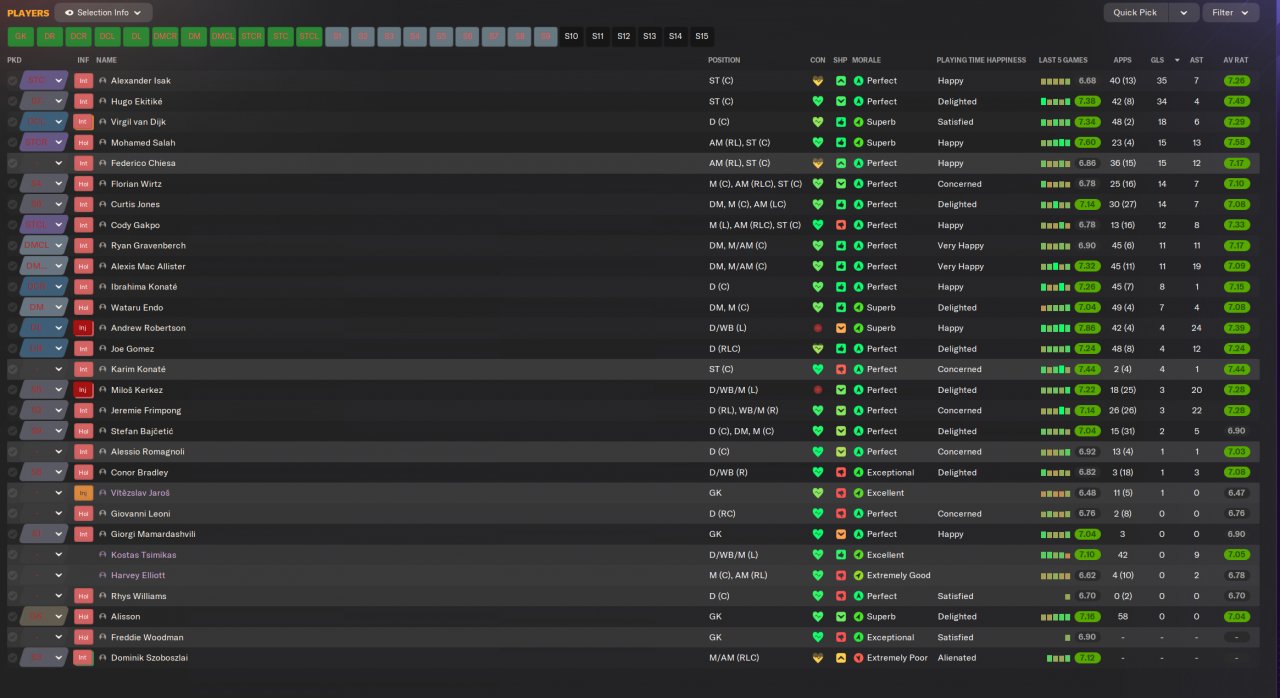Open the Filter dropdown

[x=1231, y=13]
